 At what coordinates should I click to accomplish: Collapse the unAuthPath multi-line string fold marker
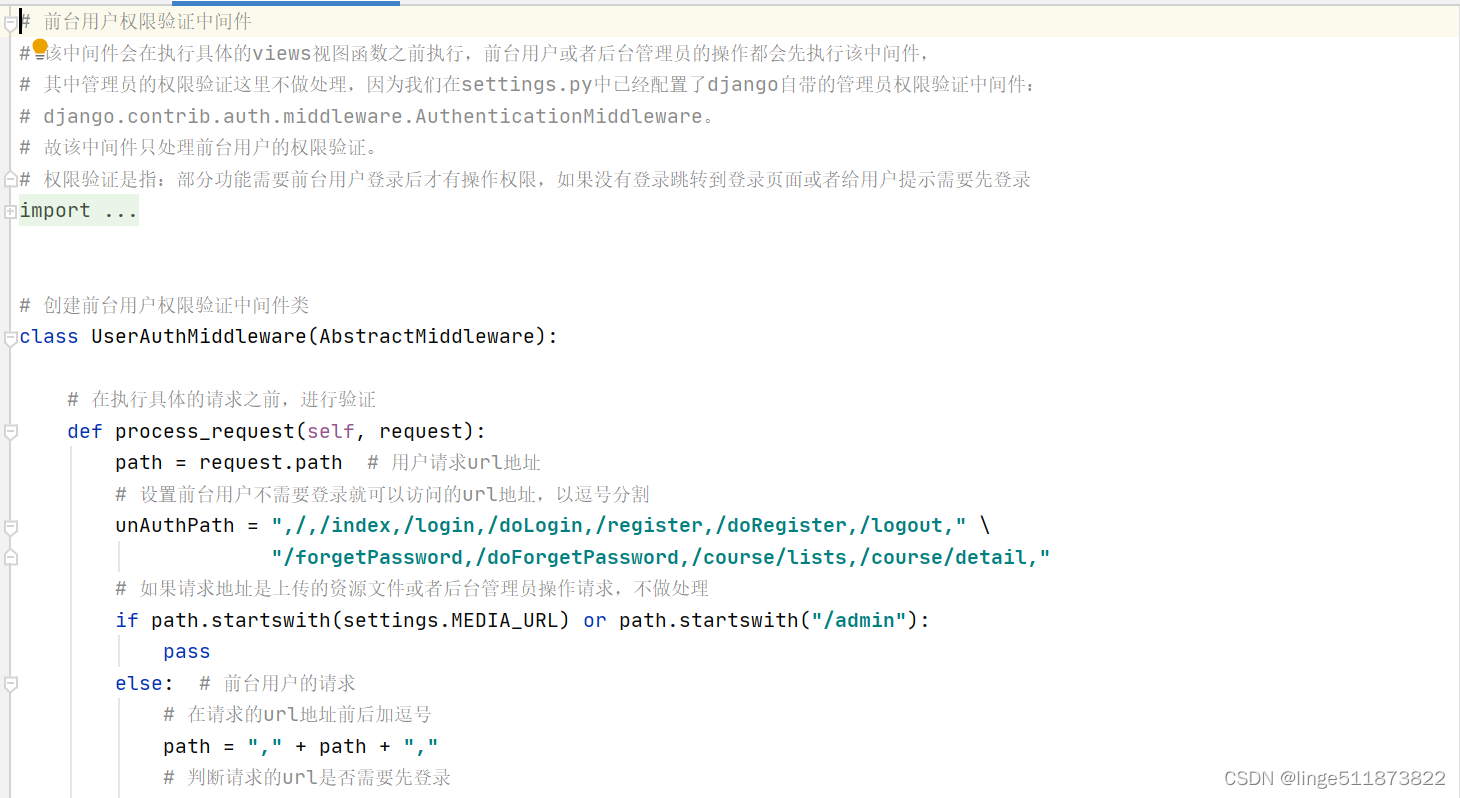click(10, 526)
